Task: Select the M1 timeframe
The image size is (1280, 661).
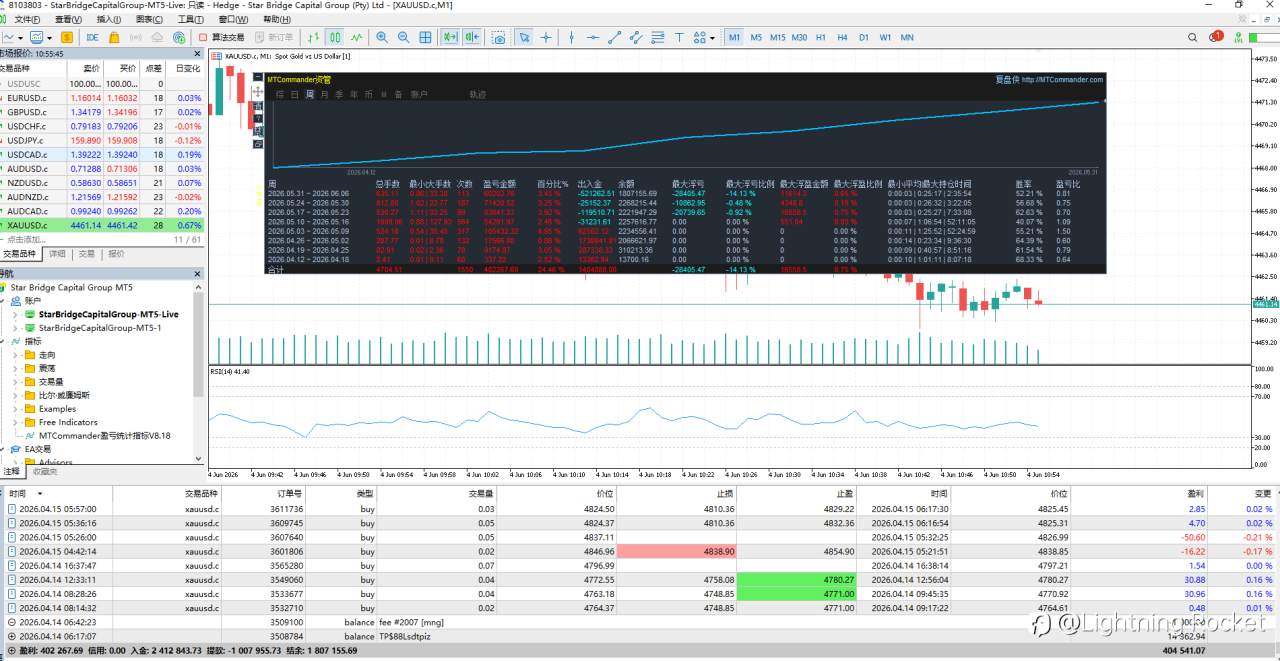Action: pyautogui.click(x=734, y=37)
